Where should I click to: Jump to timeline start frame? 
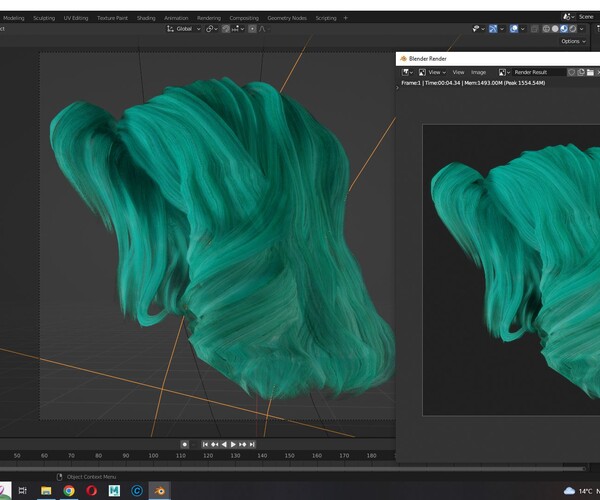(x=205, y=444)
